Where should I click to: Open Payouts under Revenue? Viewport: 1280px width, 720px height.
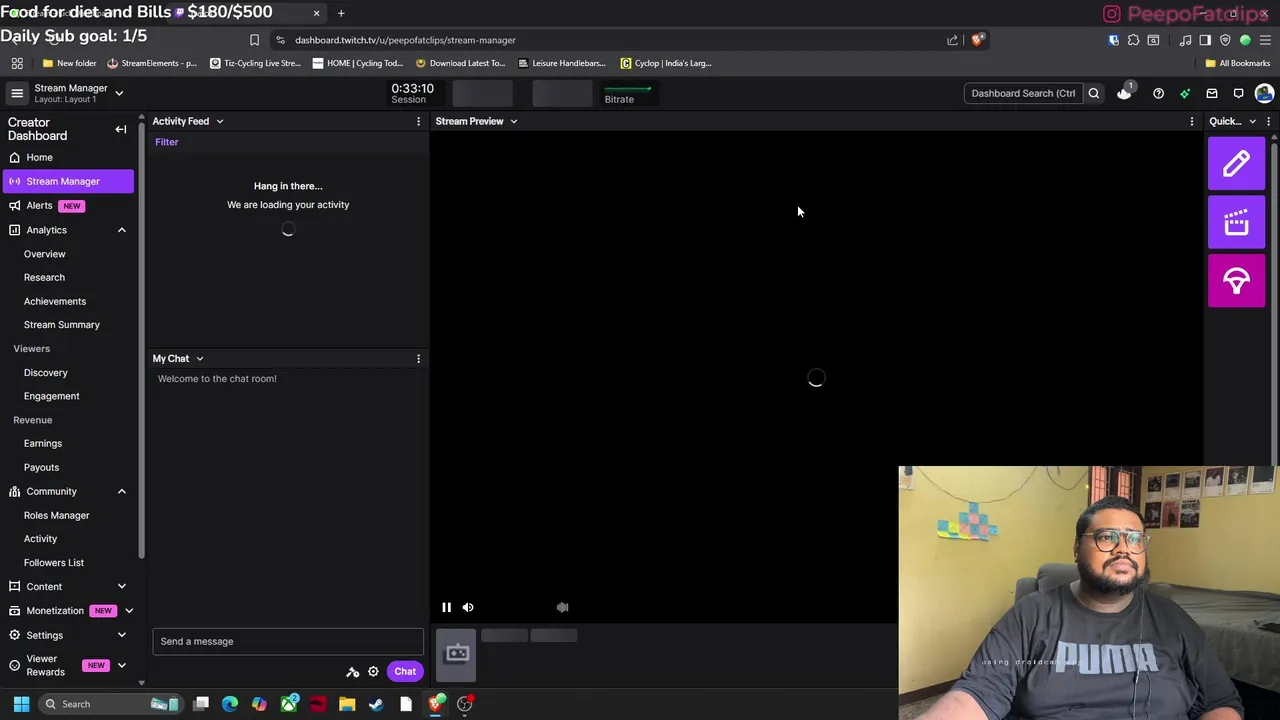(41, 467)
